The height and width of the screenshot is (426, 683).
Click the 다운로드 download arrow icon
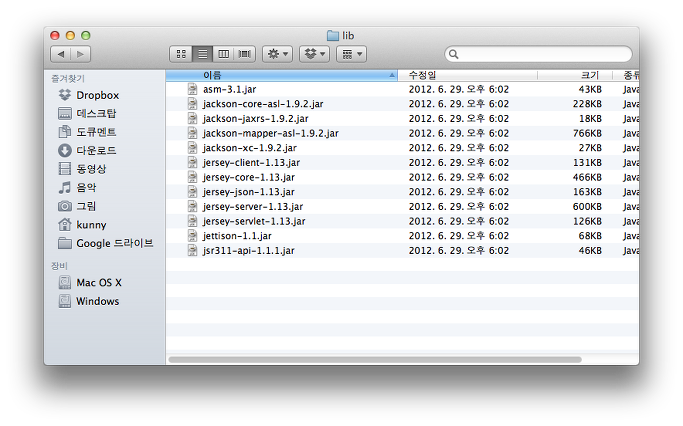point(64,151)
